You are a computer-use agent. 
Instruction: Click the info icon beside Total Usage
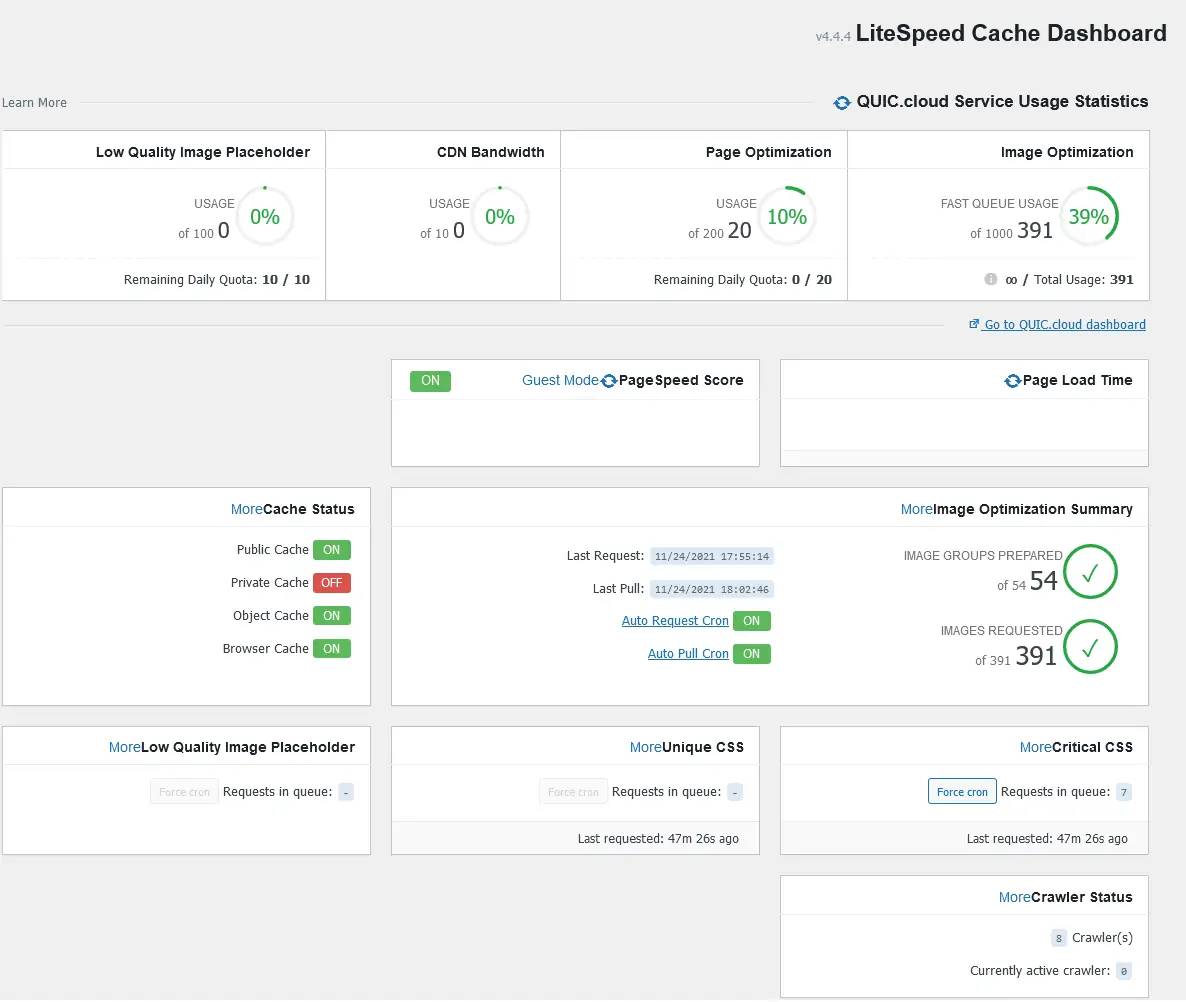(x=991, y=280)
